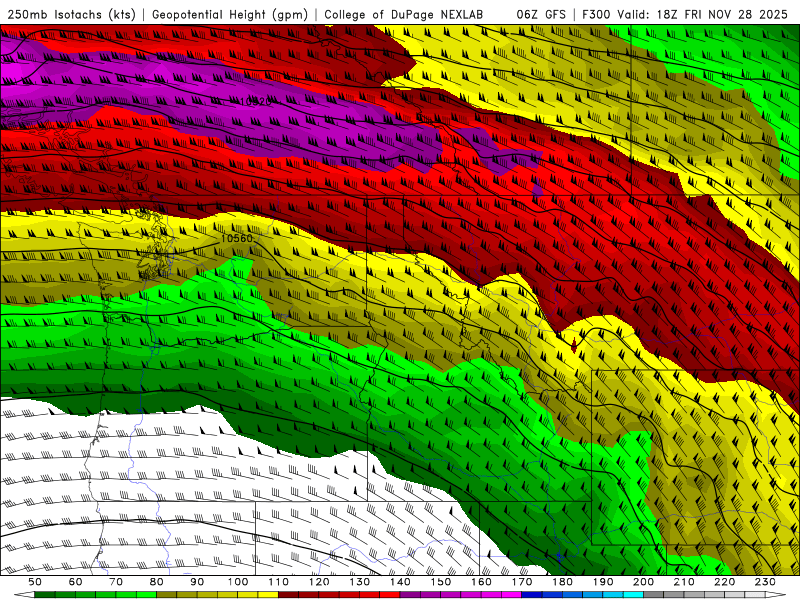
Task: Click the 10520 height contour label
Action: 256,102
